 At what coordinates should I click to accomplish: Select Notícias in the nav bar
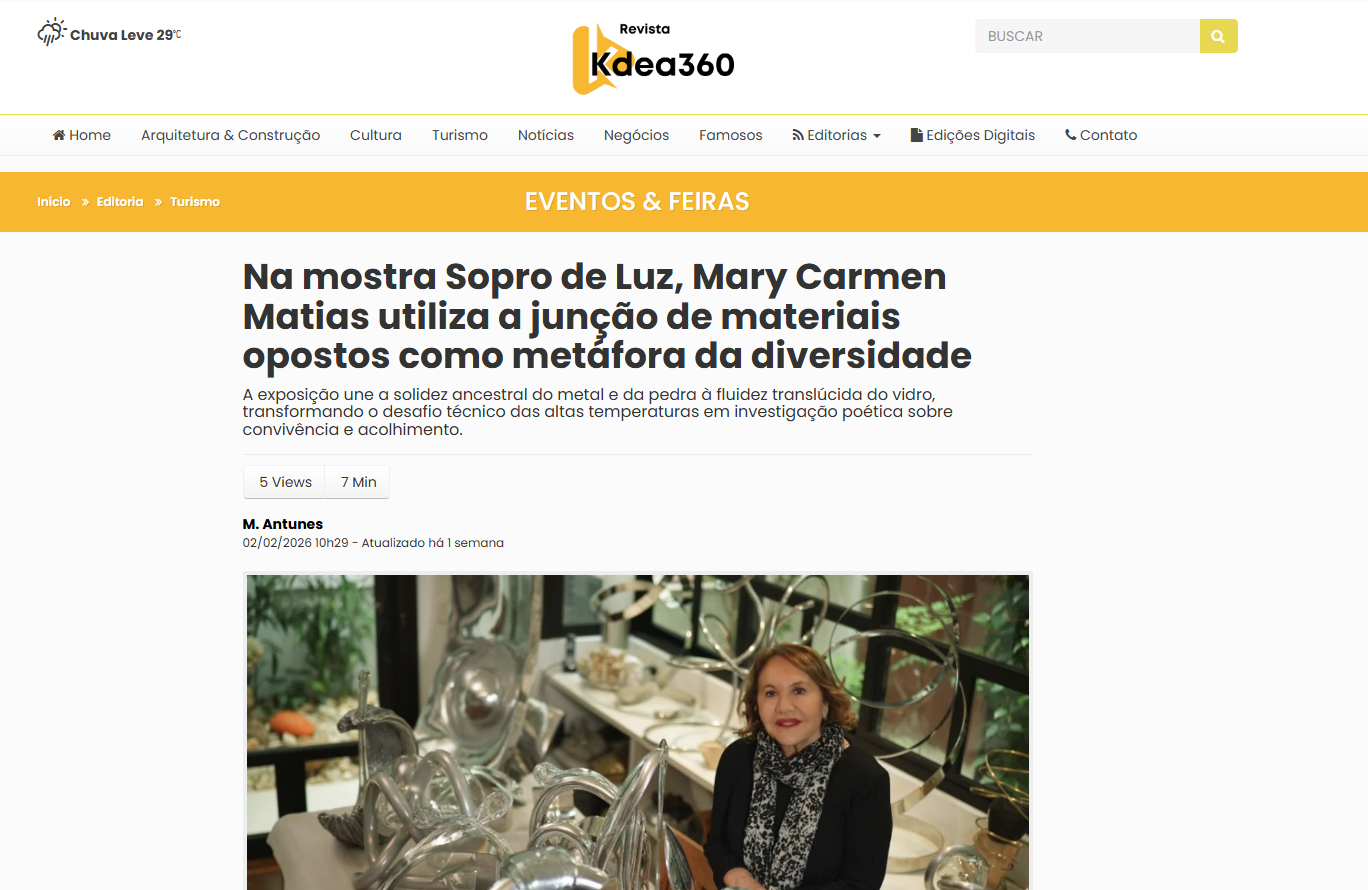[x=546, y=135]
